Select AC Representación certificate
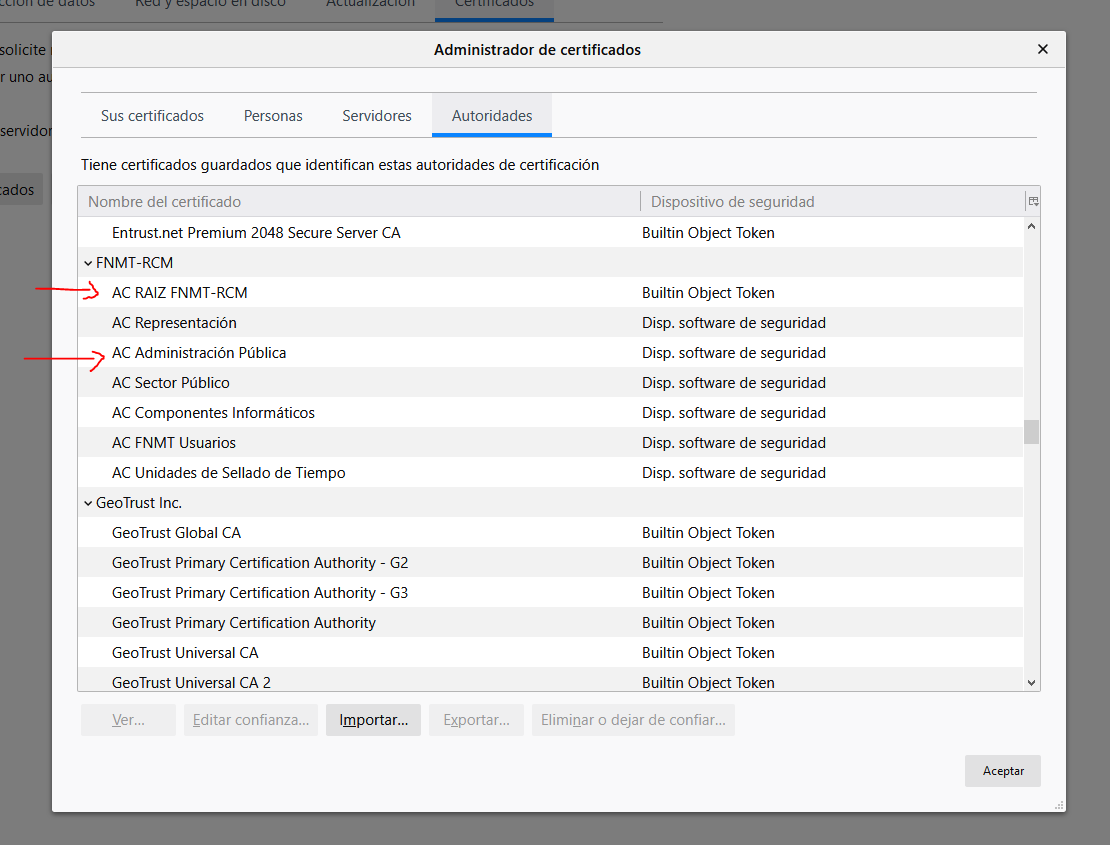Screen dimensions: 1110x845 [551, 323]
